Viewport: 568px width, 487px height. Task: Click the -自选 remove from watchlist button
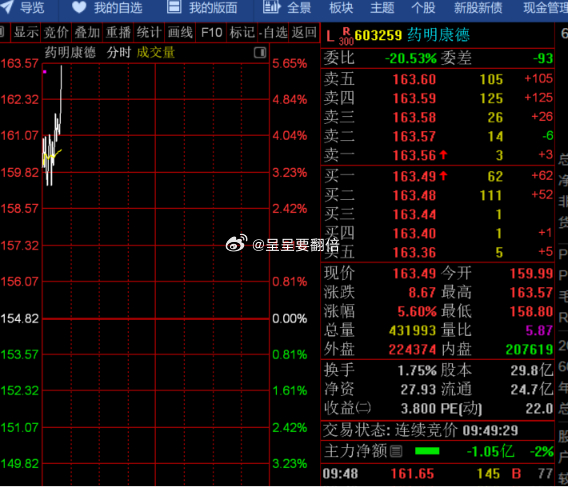(273, 33)
